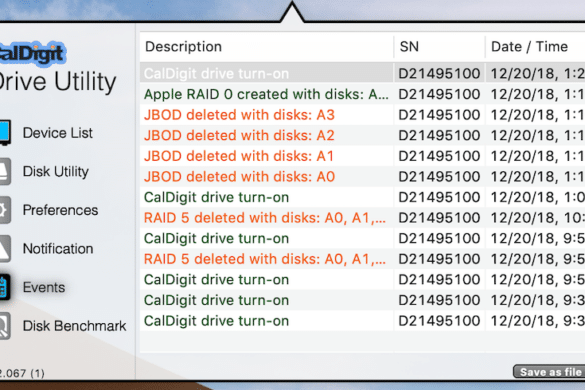Sort events by Description column header
The height and width of the screenshot is (390, 585).
tap(266, 47)
